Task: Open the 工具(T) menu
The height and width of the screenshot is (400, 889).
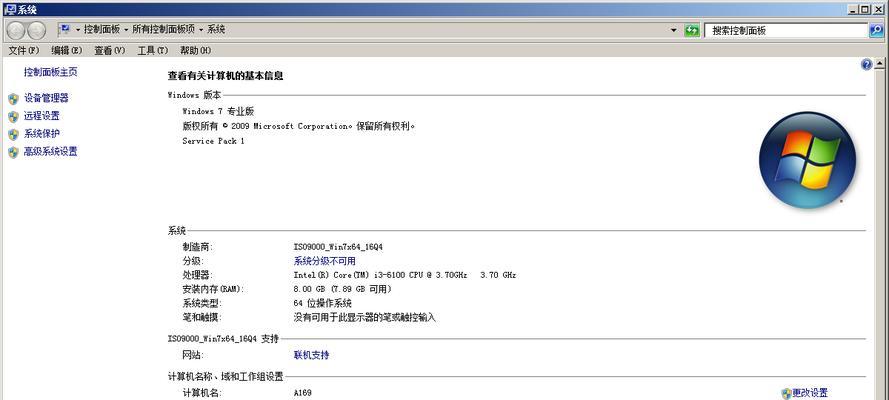Action: 153,50
